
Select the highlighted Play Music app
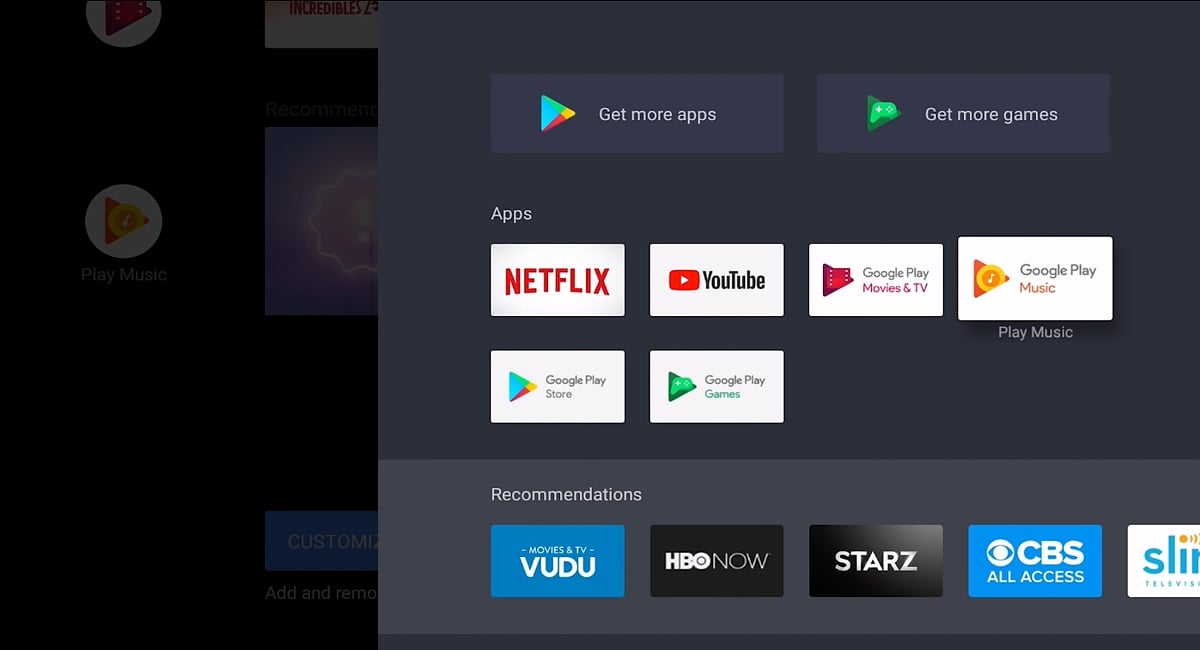[x=1035, y=278]
